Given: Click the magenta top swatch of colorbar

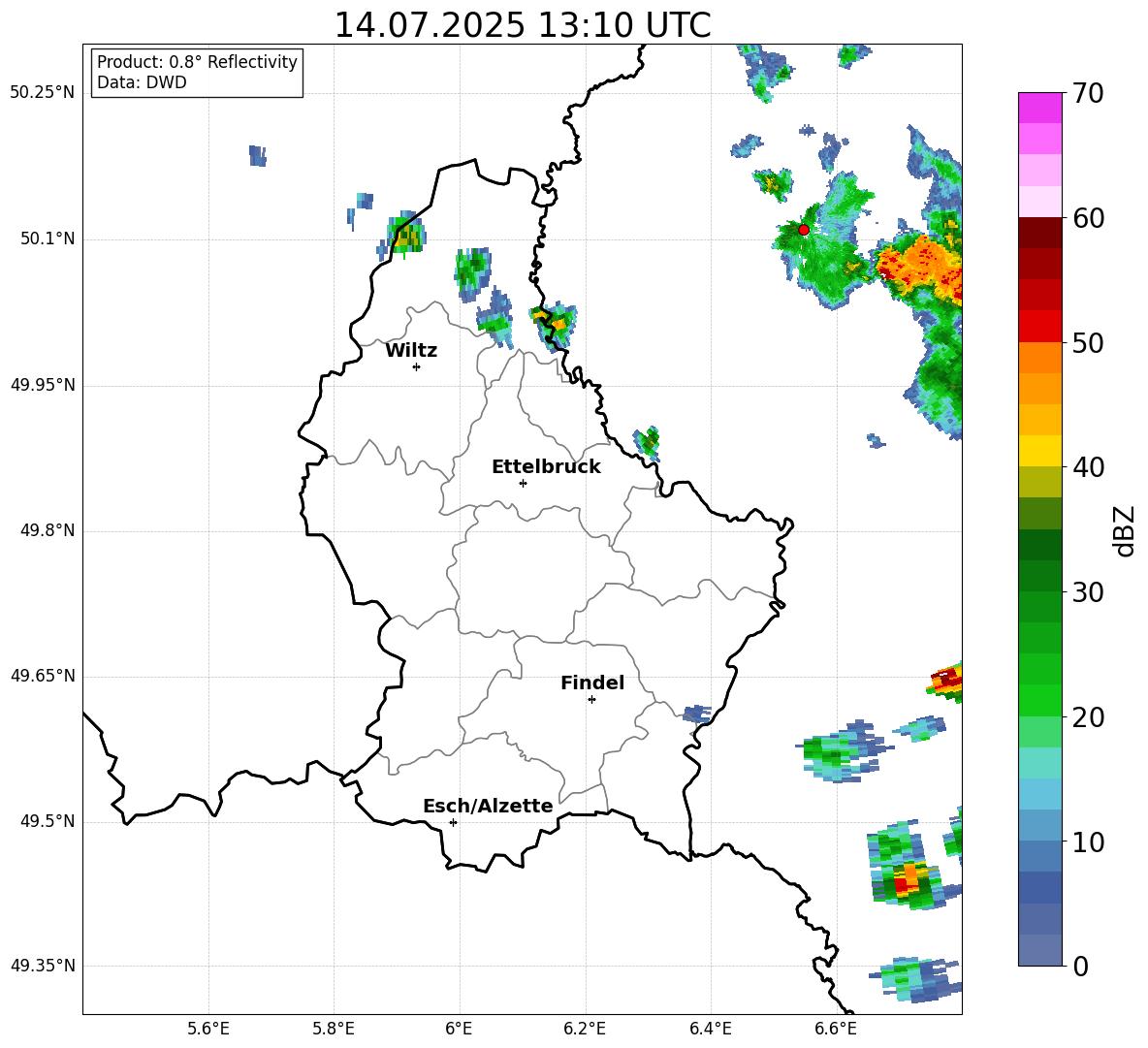Looking at the screenshot, I should [1039, 108].
